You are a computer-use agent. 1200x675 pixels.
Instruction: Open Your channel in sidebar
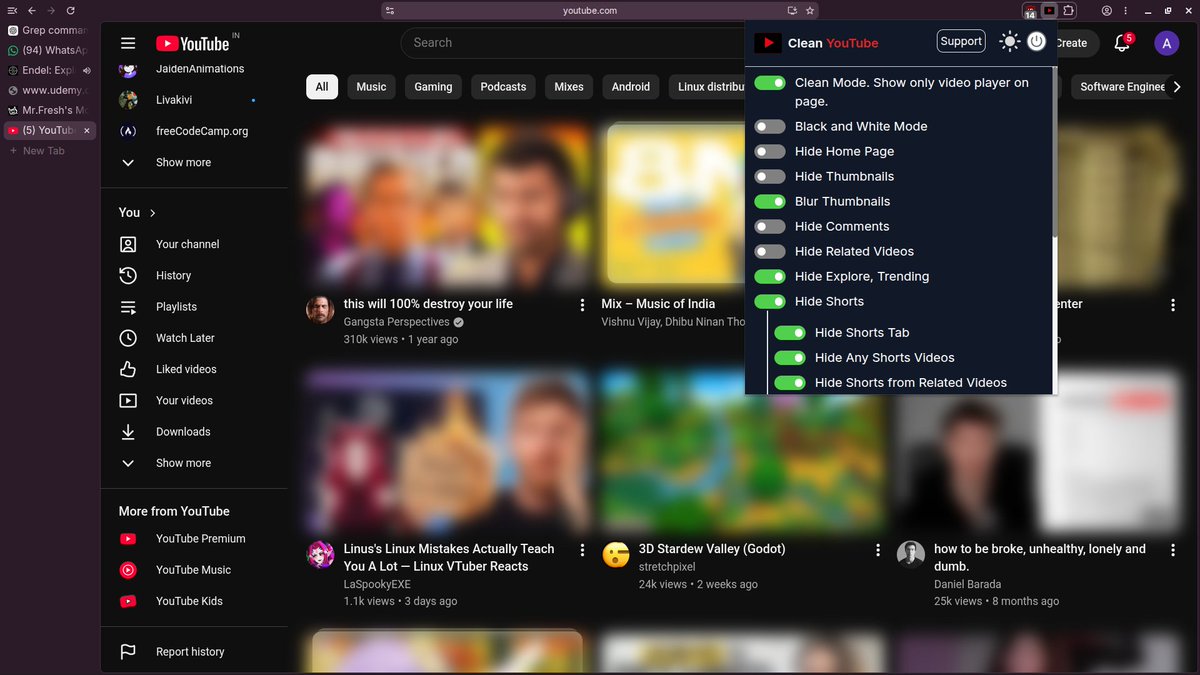pyautogui.click(x=193, y=244)
